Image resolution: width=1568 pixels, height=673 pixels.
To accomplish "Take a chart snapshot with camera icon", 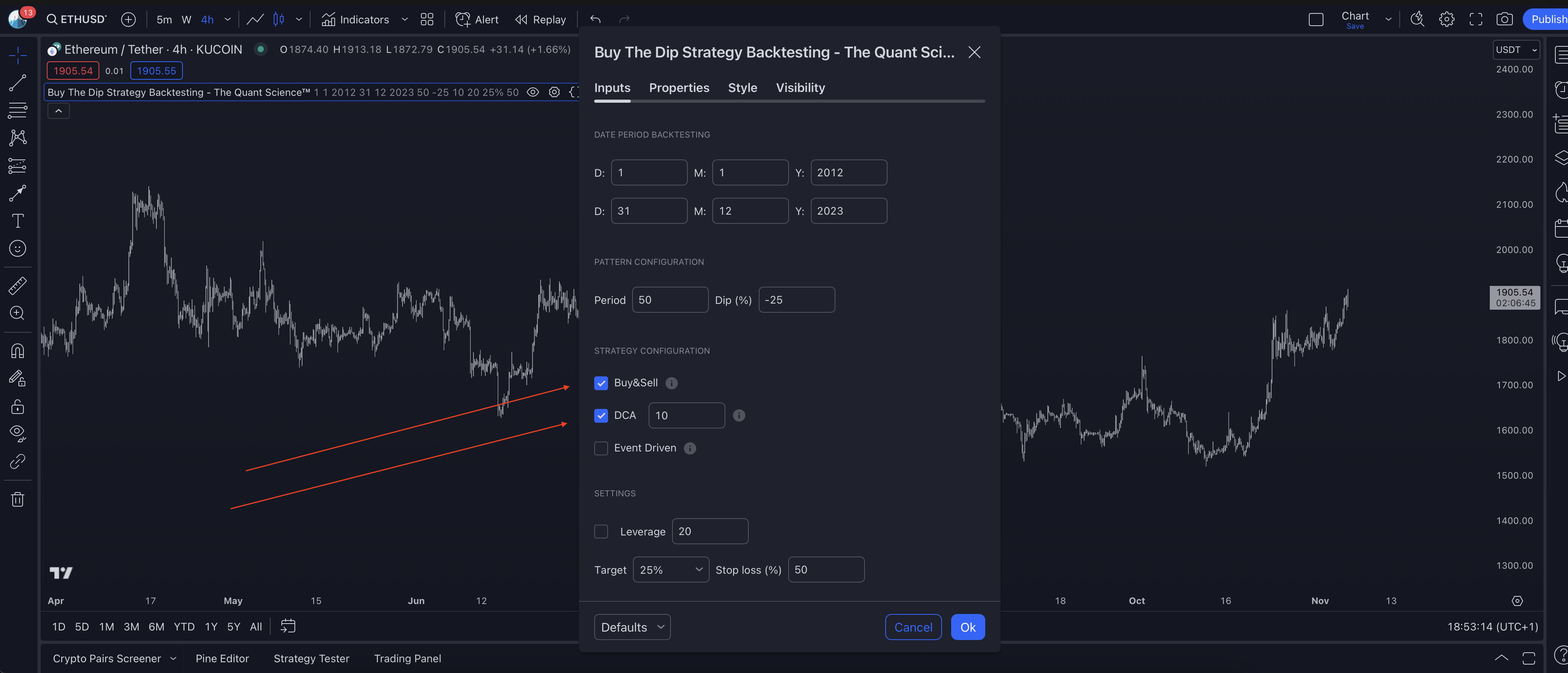I will 1504,20.
